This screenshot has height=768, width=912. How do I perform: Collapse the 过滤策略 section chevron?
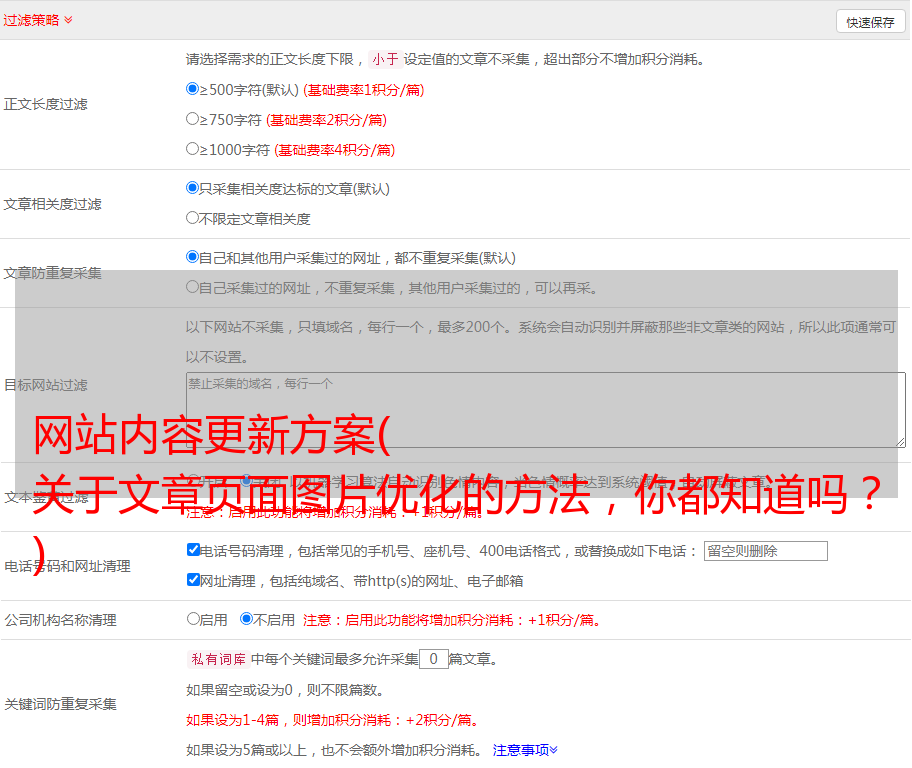tap(68, 20)
